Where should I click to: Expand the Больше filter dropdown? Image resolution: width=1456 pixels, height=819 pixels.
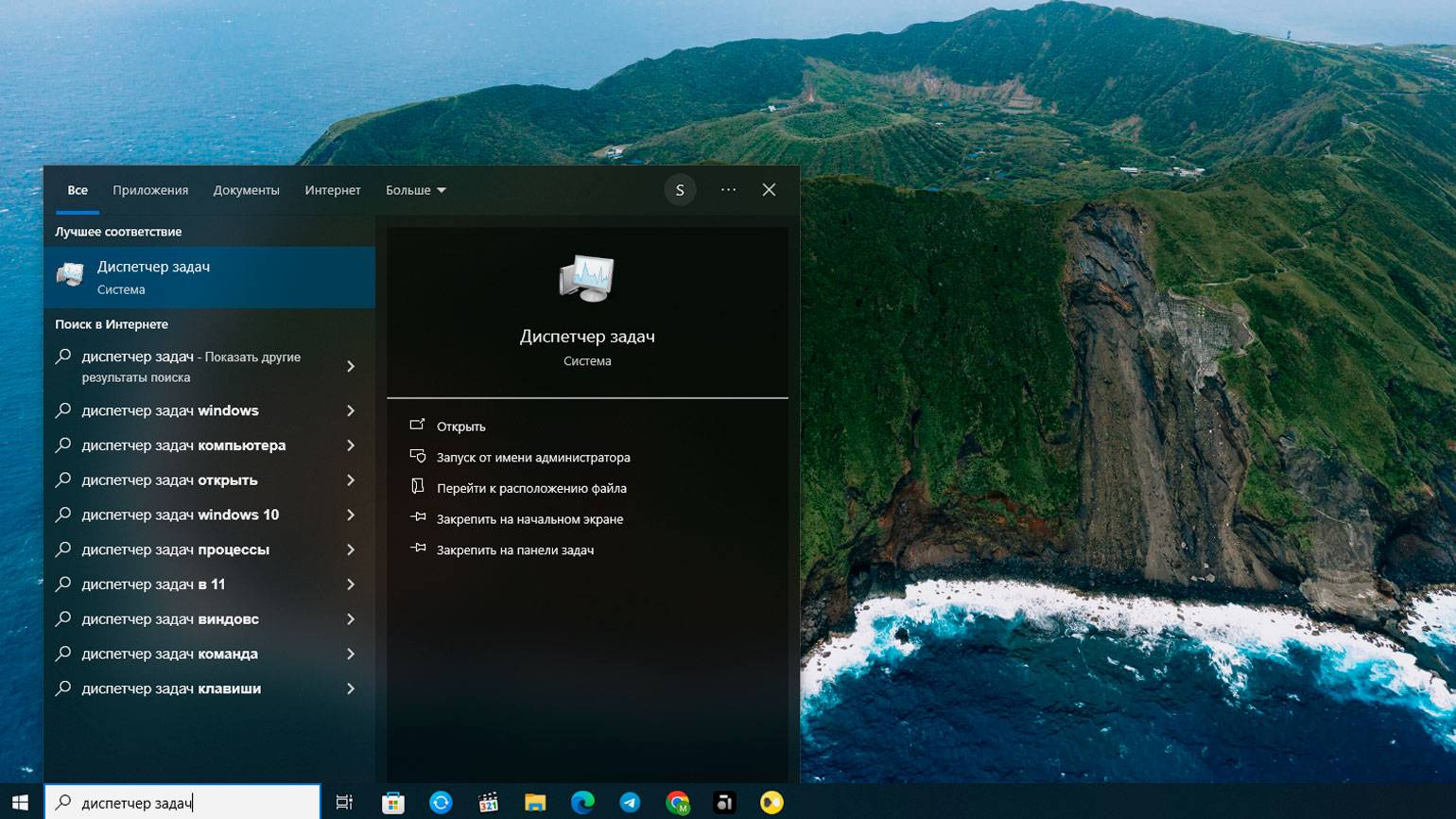pyautogui.click(x=415, y=190)
